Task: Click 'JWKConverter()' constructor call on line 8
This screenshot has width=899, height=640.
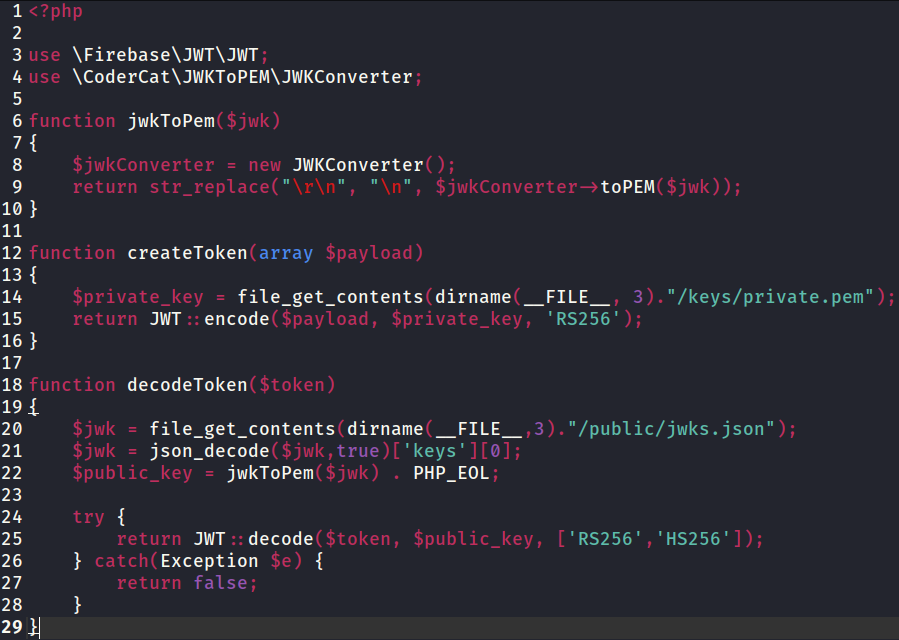Action: click(x=369, y=165)
